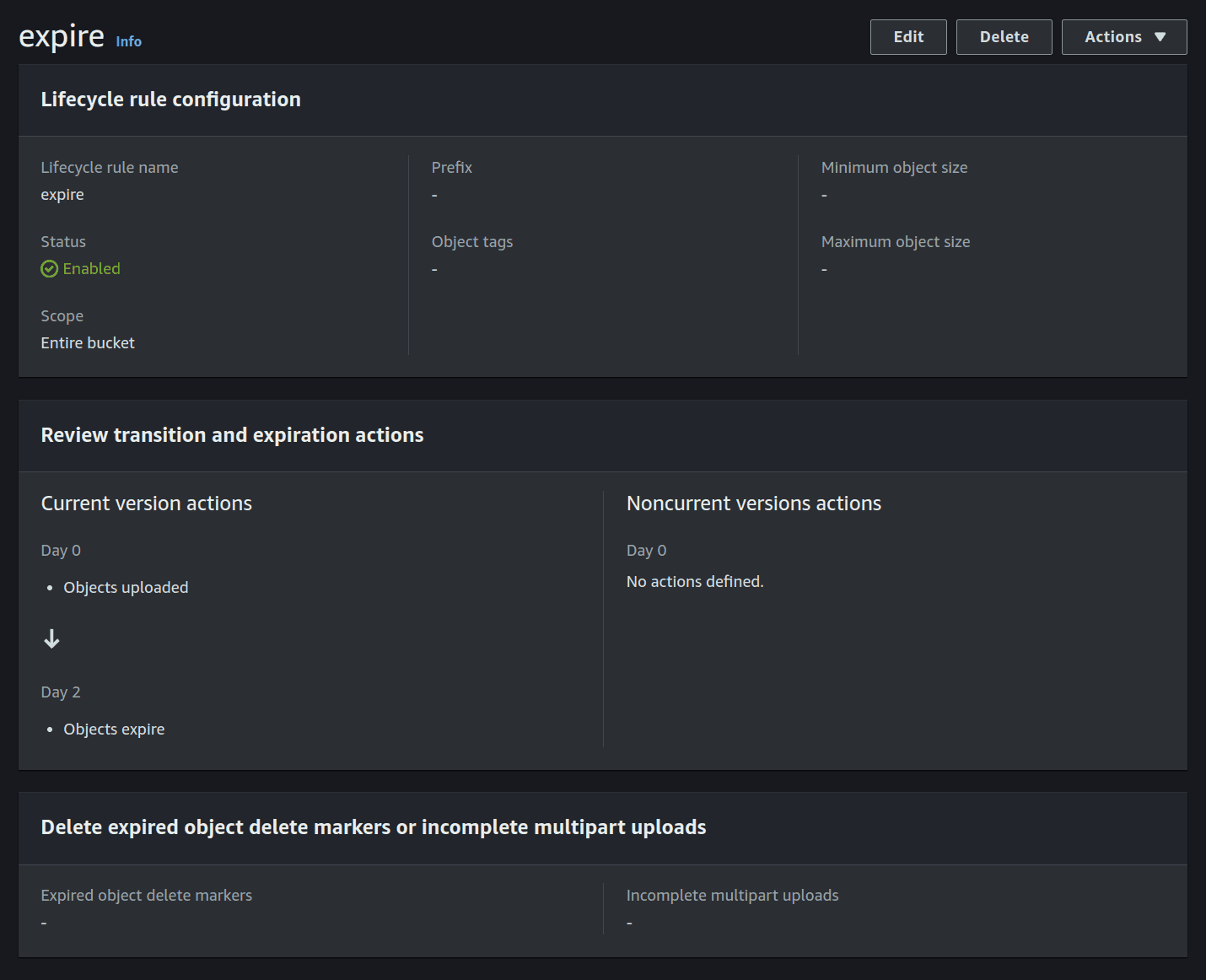
Task: Click the Delete button
Action: [1004, 36]
